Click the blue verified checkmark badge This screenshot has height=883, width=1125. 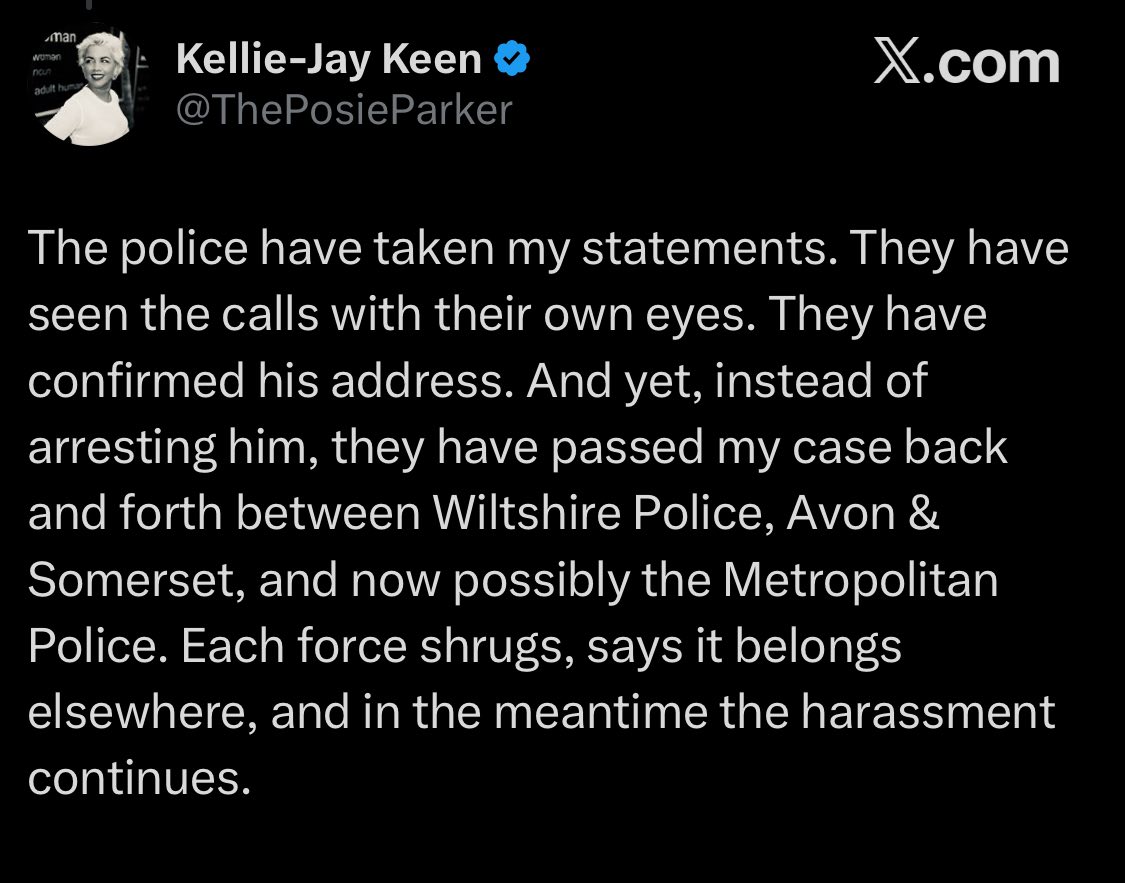coord(513,62)
